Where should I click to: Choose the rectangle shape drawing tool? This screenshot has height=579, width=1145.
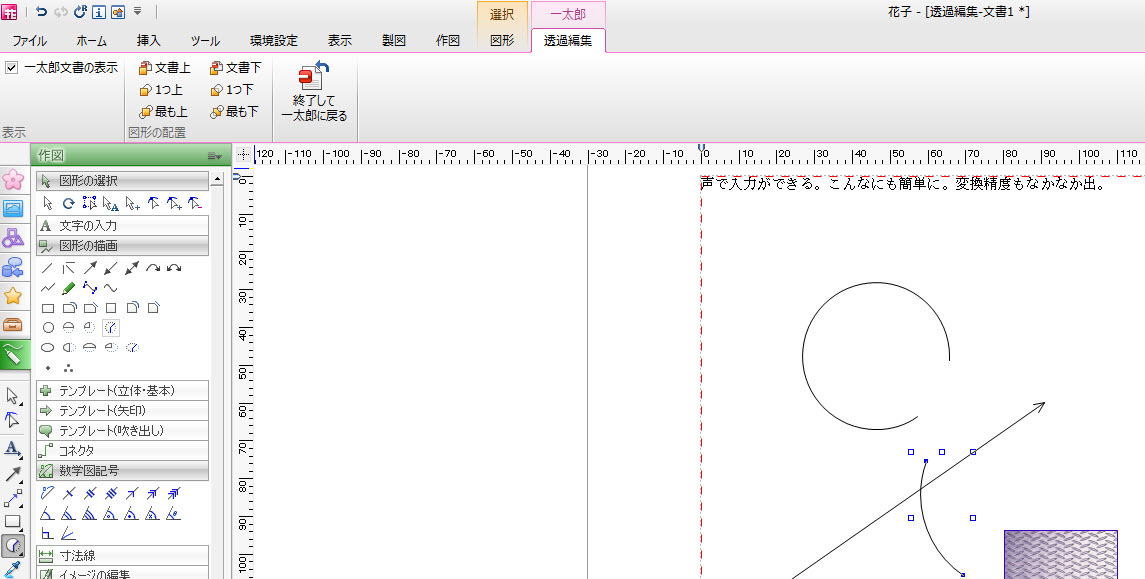pos(47,308)
